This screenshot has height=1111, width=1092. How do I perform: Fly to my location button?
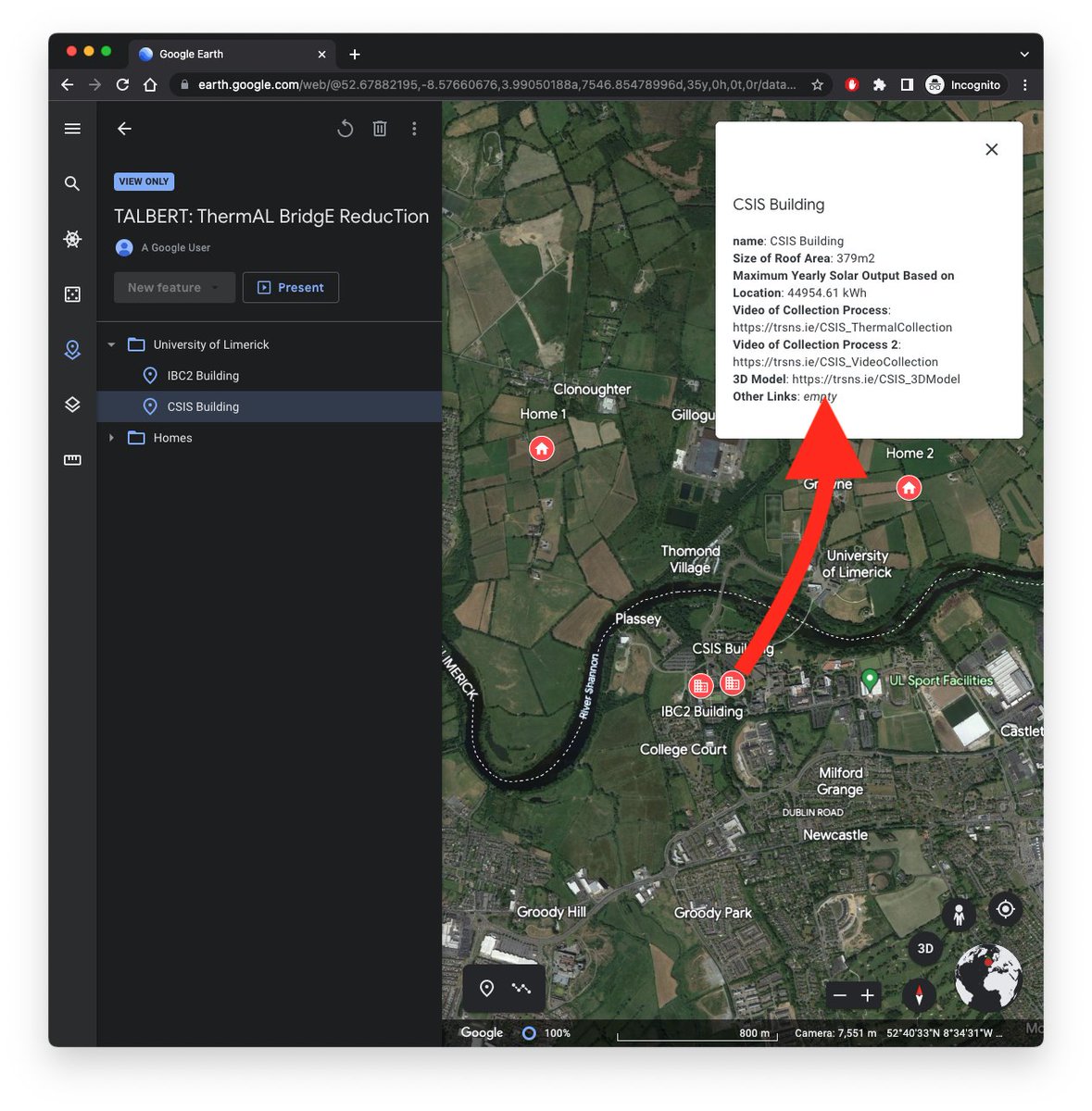click(x=1005, y=909)
